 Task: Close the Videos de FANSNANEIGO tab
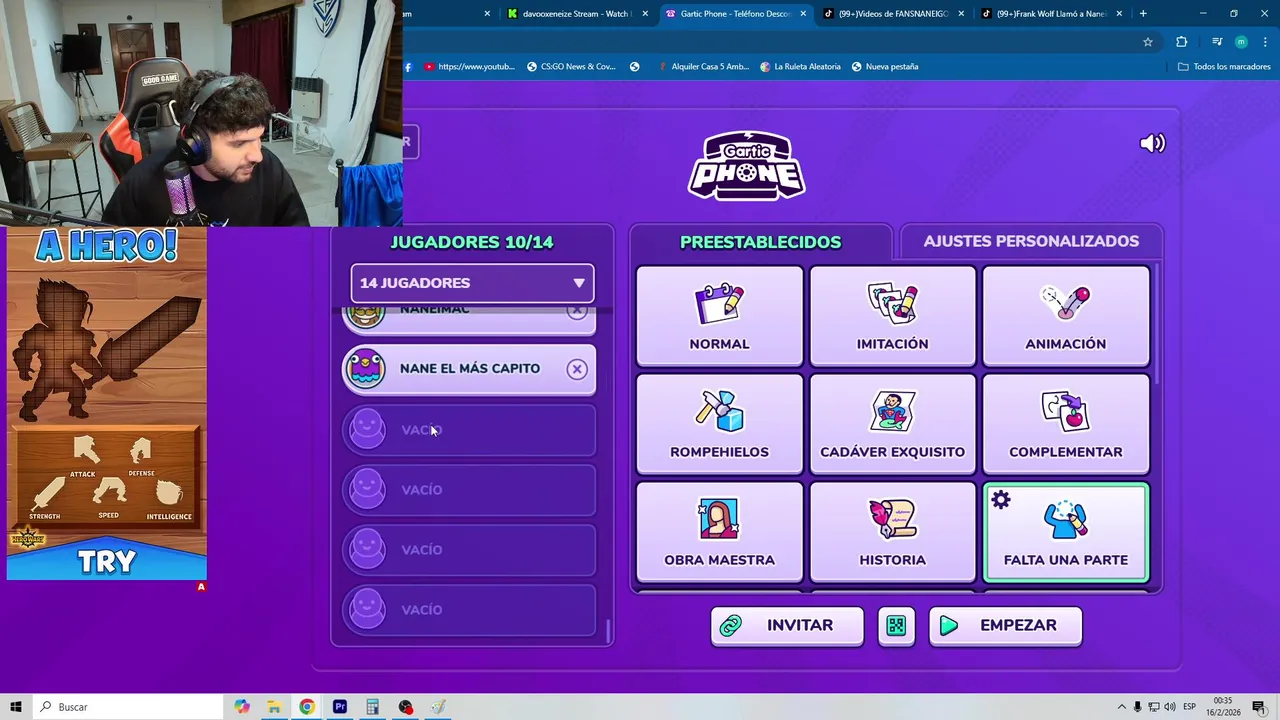point(961,14)
